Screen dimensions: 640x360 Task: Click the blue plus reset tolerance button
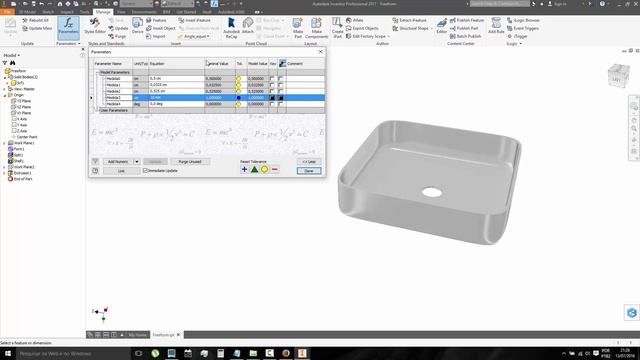click(x=244, y=169)
